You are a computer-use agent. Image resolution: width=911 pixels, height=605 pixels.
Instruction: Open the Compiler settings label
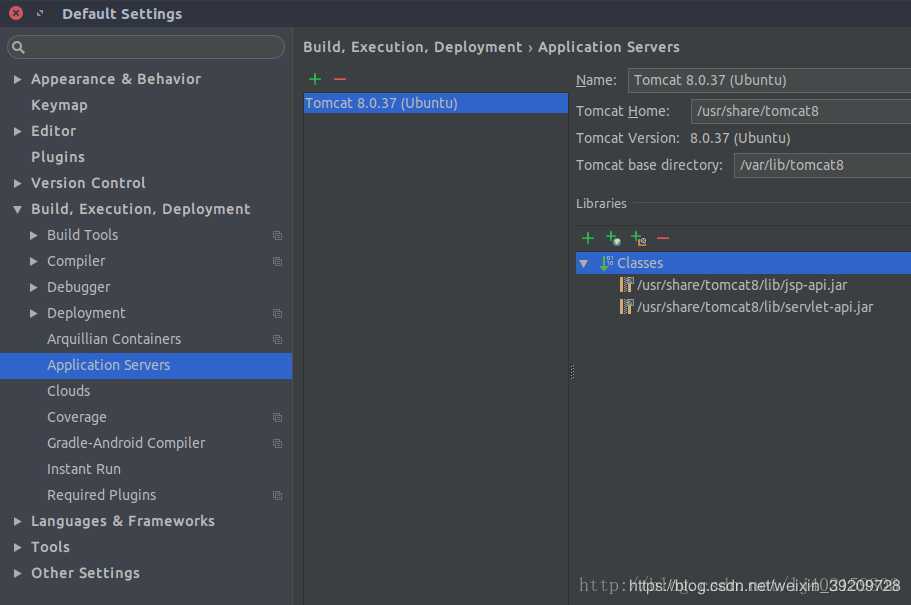pyautogui.click(x=76, y=261)
